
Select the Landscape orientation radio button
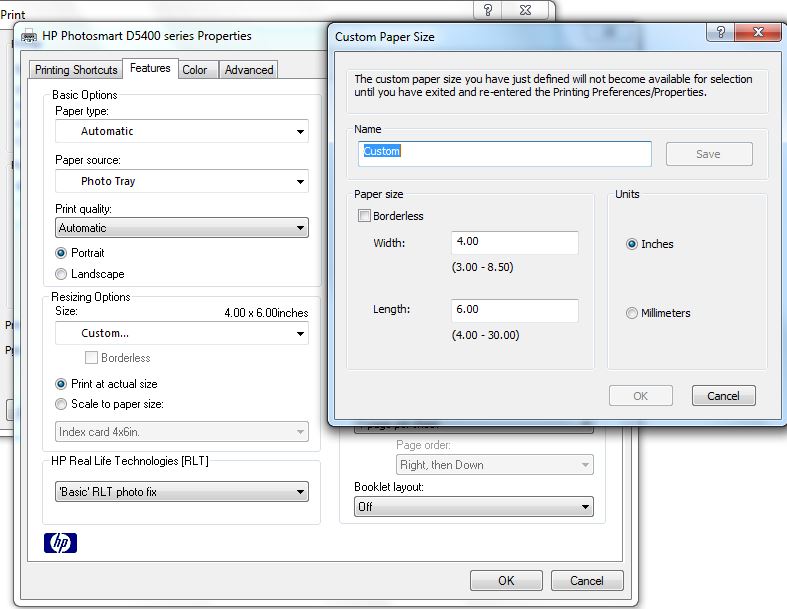pyautogui.click(x=61, y=274)
